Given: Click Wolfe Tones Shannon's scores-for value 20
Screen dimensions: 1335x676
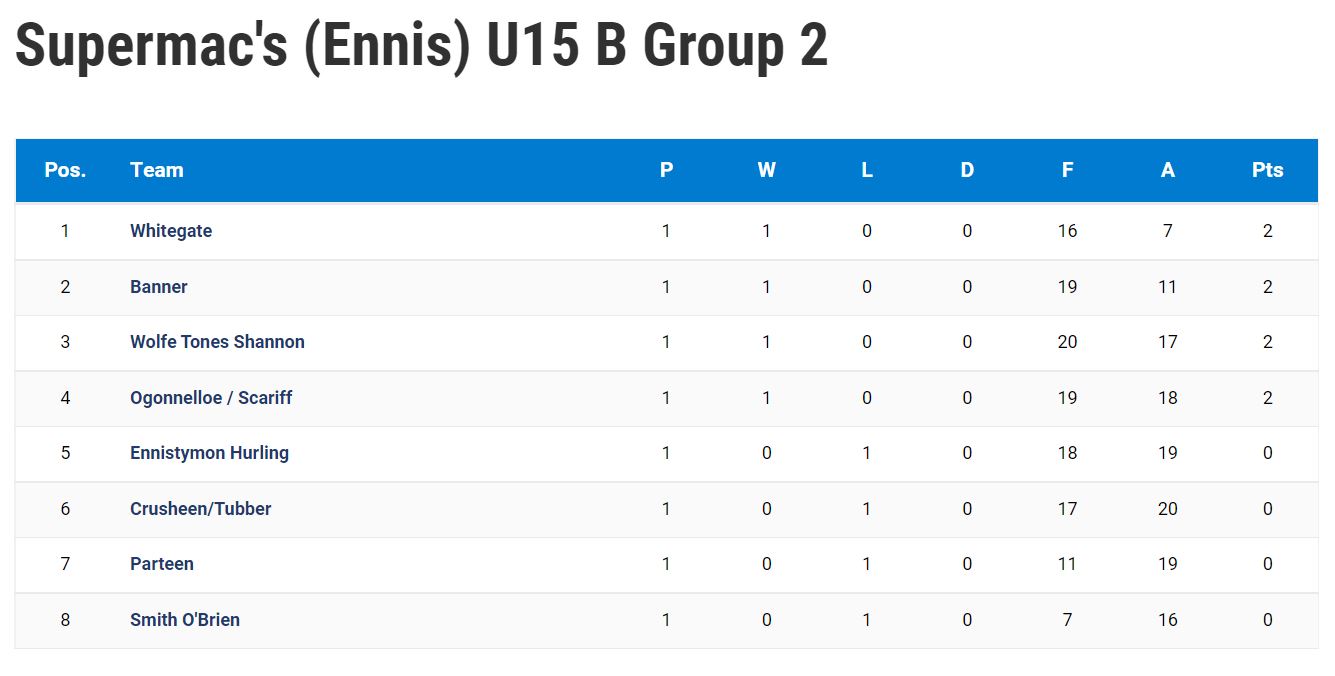Looking at the screenshot, I should coord(1067,342).
